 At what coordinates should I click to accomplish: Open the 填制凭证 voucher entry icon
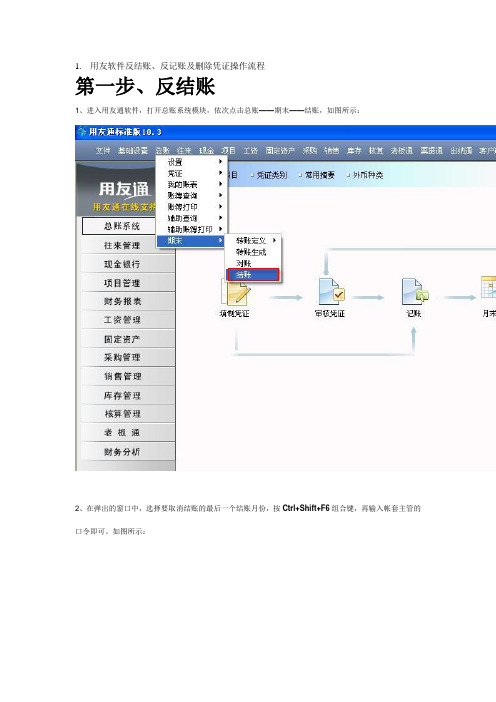click(235, 292)
